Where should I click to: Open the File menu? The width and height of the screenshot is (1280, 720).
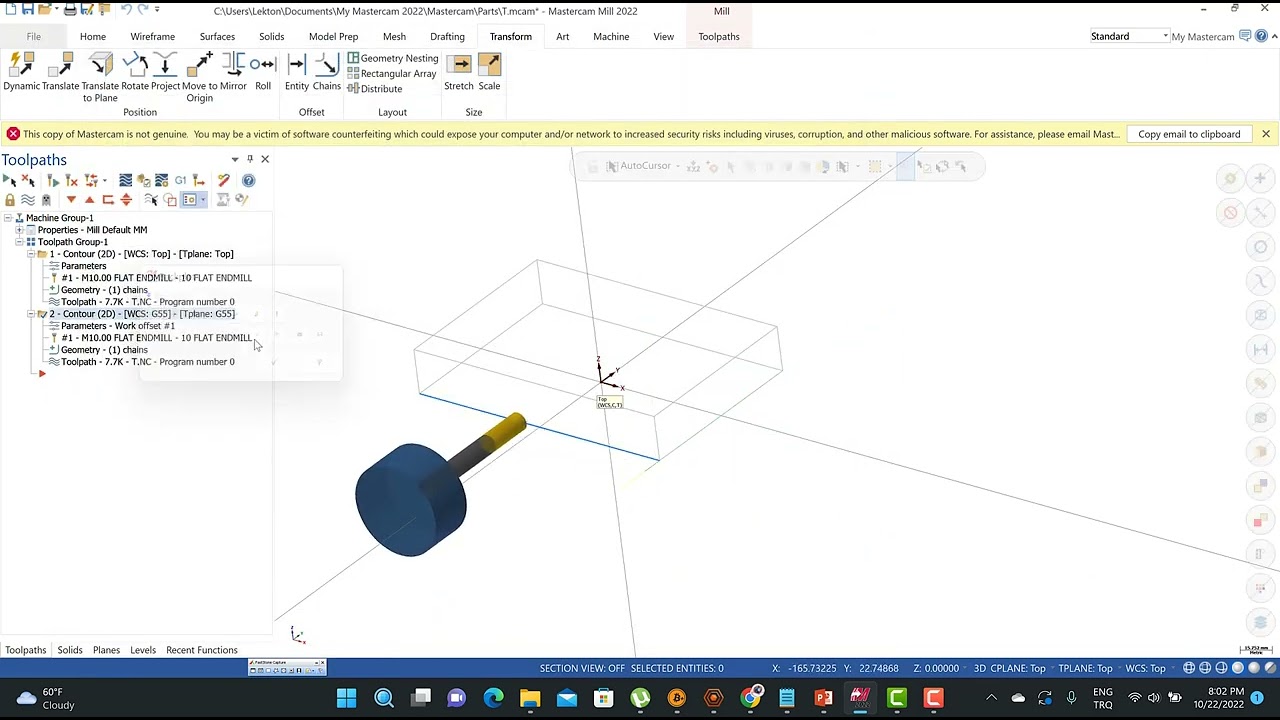click(x=33, y=37)
